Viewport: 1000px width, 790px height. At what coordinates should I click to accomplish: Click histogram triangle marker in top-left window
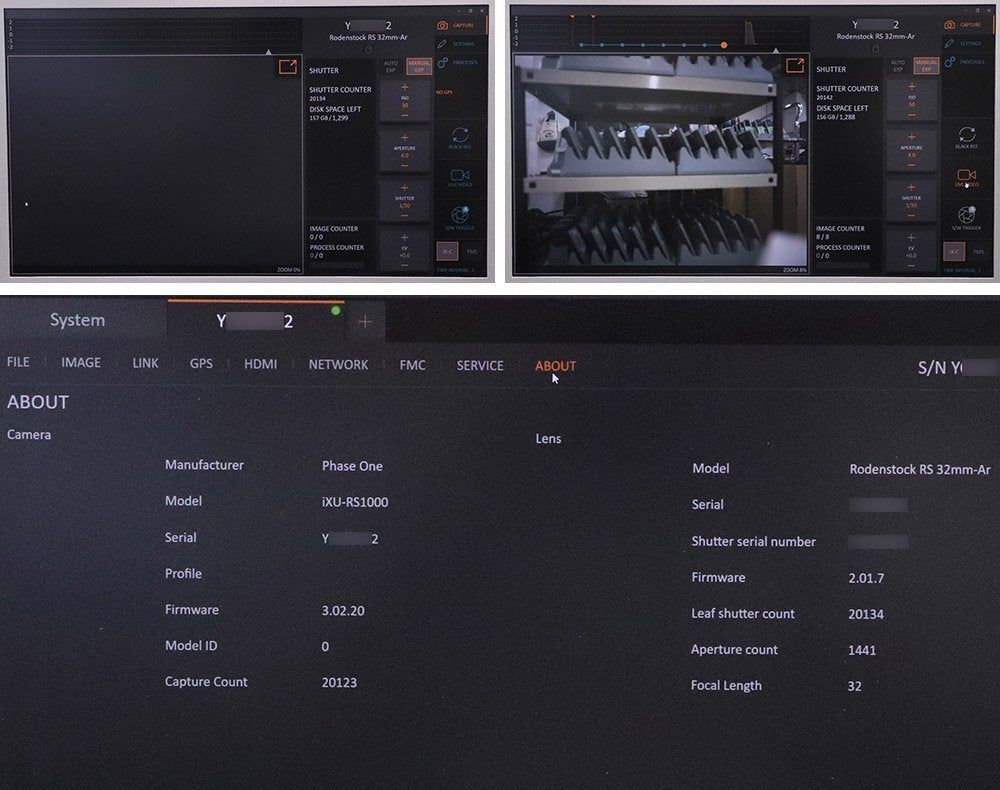coord(268,52)
